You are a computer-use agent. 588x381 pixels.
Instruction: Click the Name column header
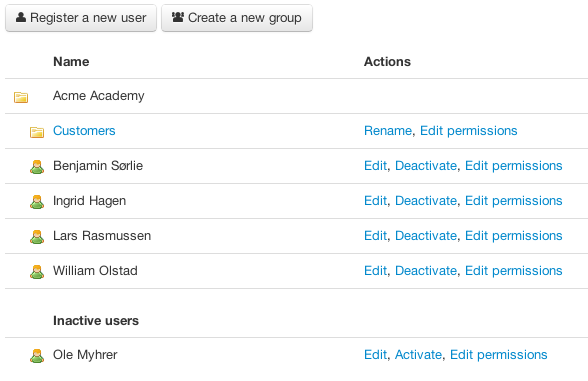pos(71,62)
